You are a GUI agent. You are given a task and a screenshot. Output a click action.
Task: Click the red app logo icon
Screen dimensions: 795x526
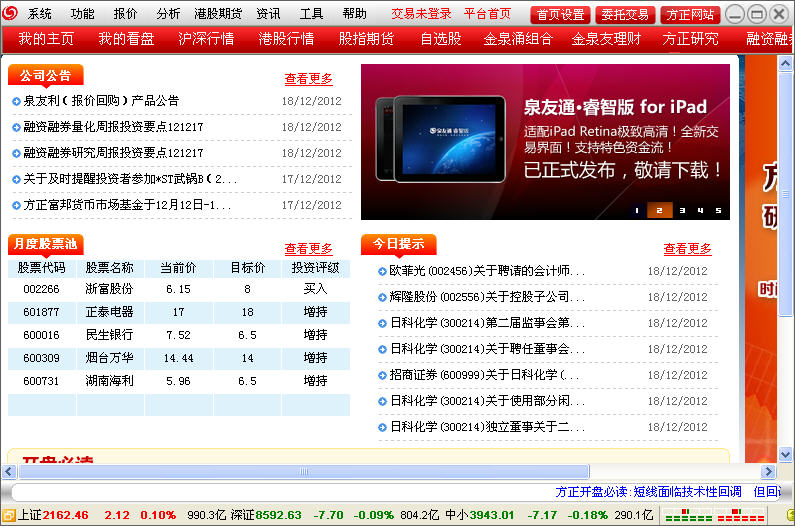click(x=11, y=14)
